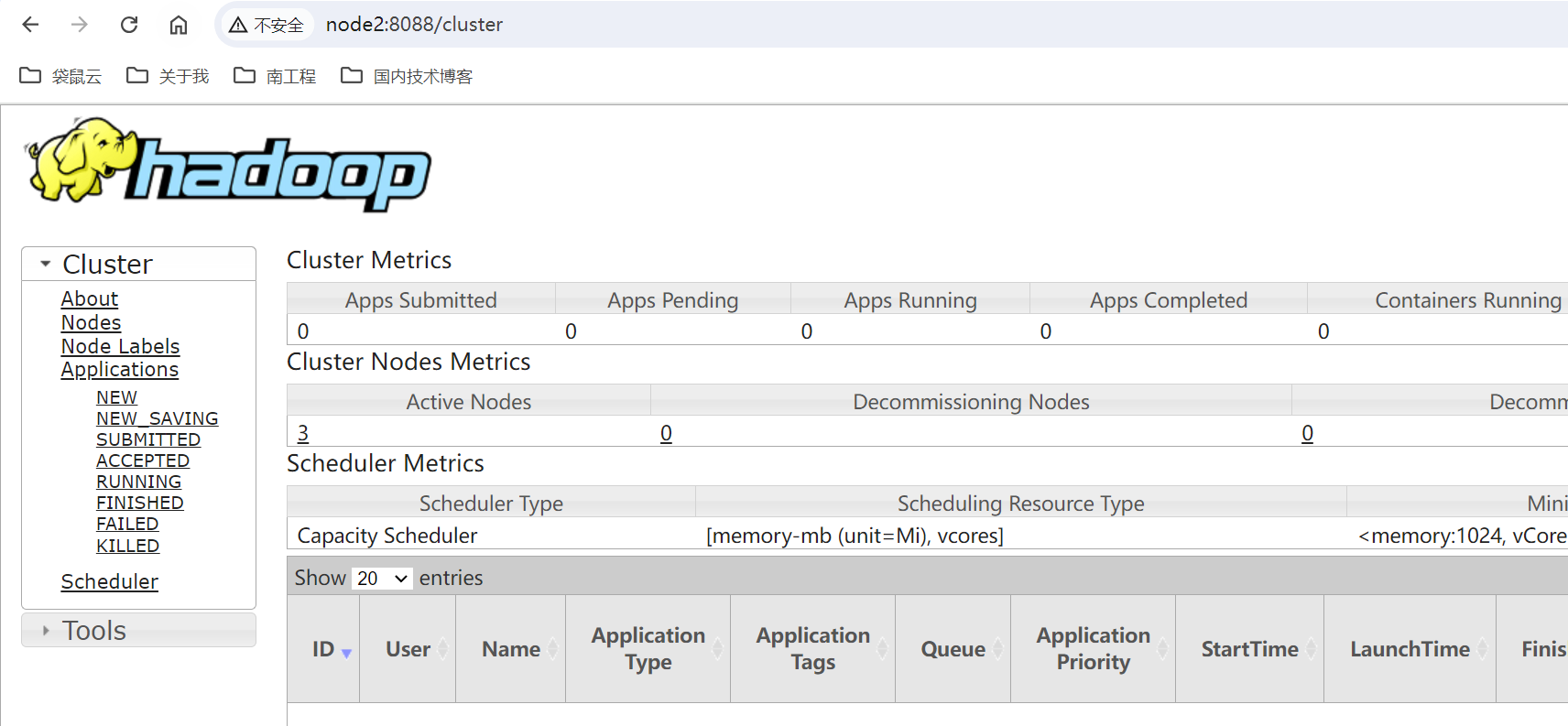Go to the browser home page icon
The width and height of the screenshot is (1568, 726).
click(179, 25)
